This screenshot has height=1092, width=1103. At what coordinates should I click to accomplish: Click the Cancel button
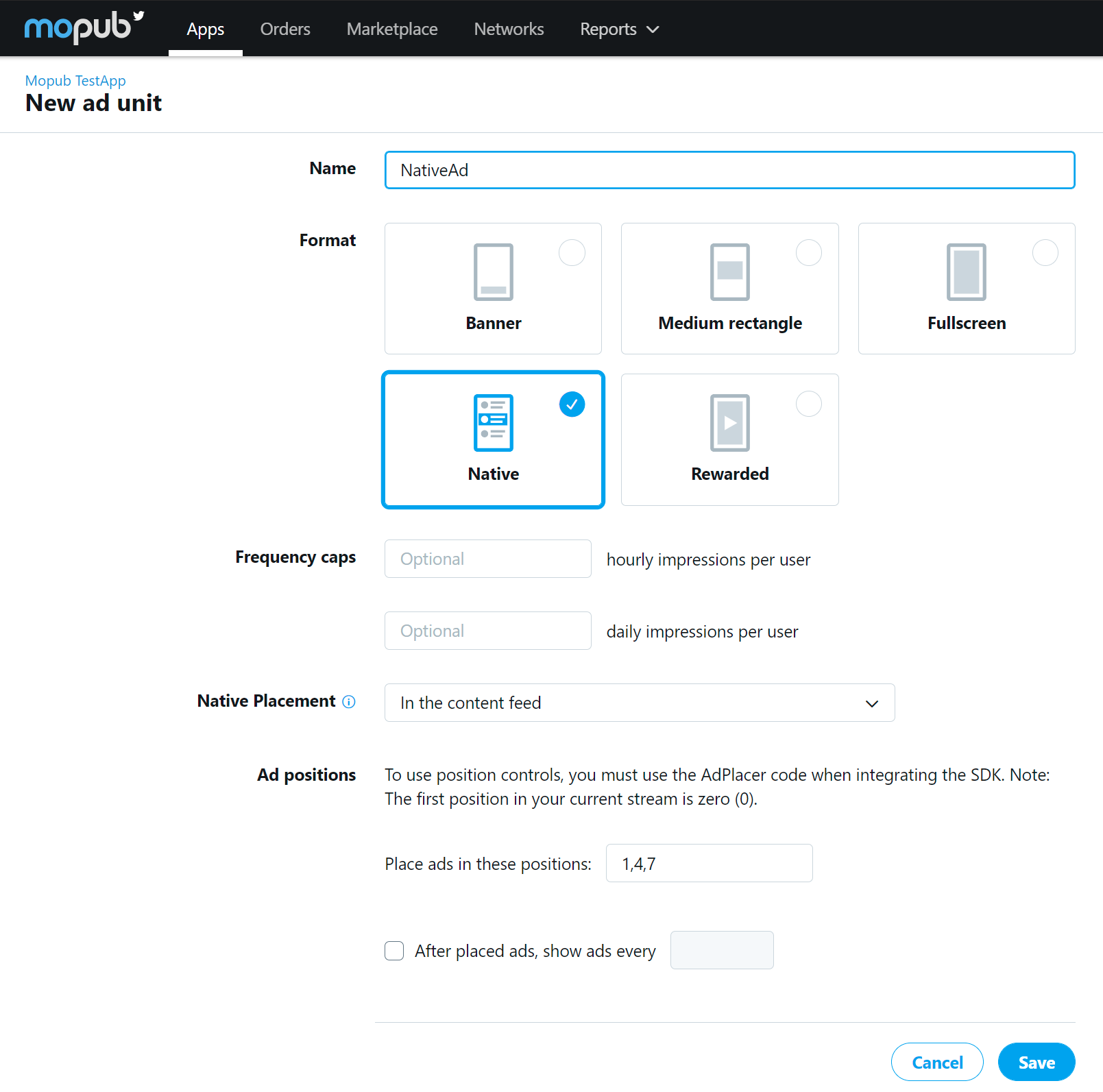pyautogui.click(x=937, y=1062)
